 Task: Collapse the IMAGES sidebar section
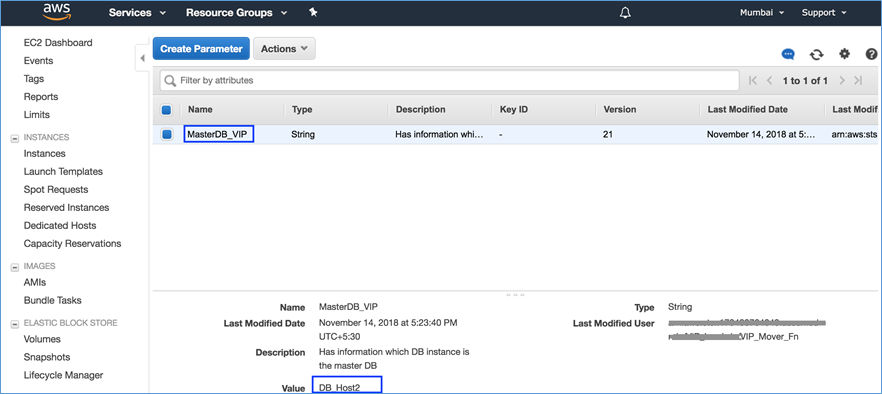(x=16, y=267)
